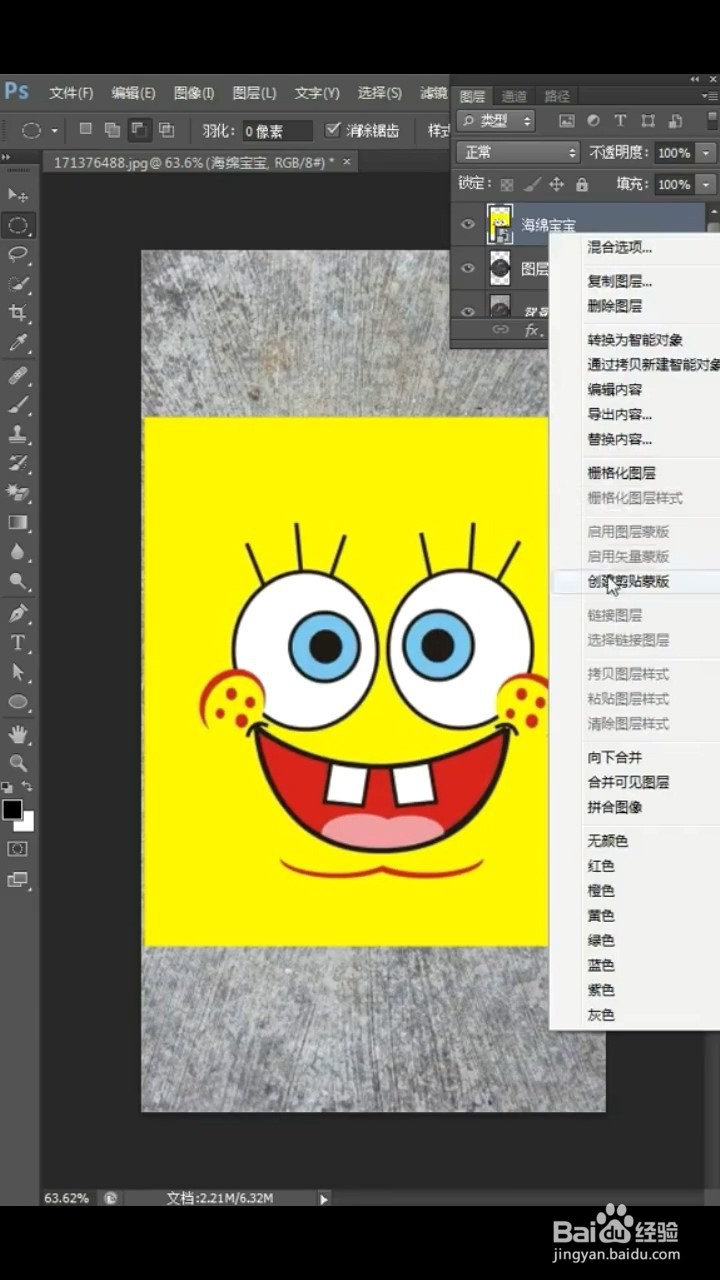Select the Gradient tool

click(x=18, y=522)
